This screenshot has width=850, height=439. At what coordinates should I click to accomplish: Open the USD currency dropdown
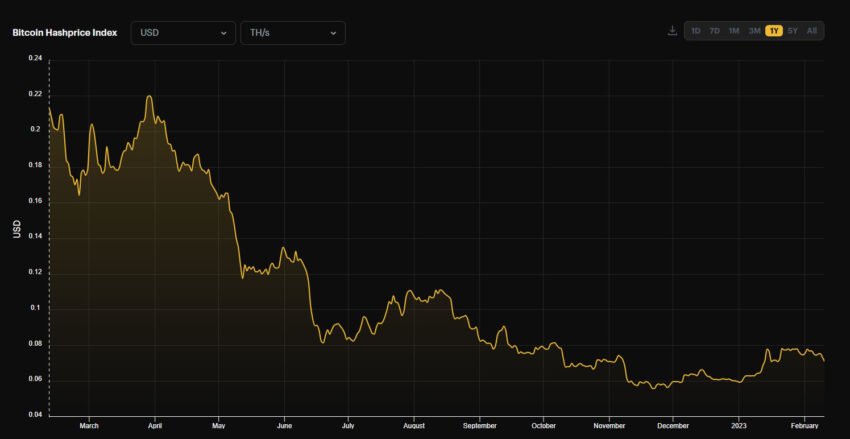pyautogui.click(x=183, y=33)
